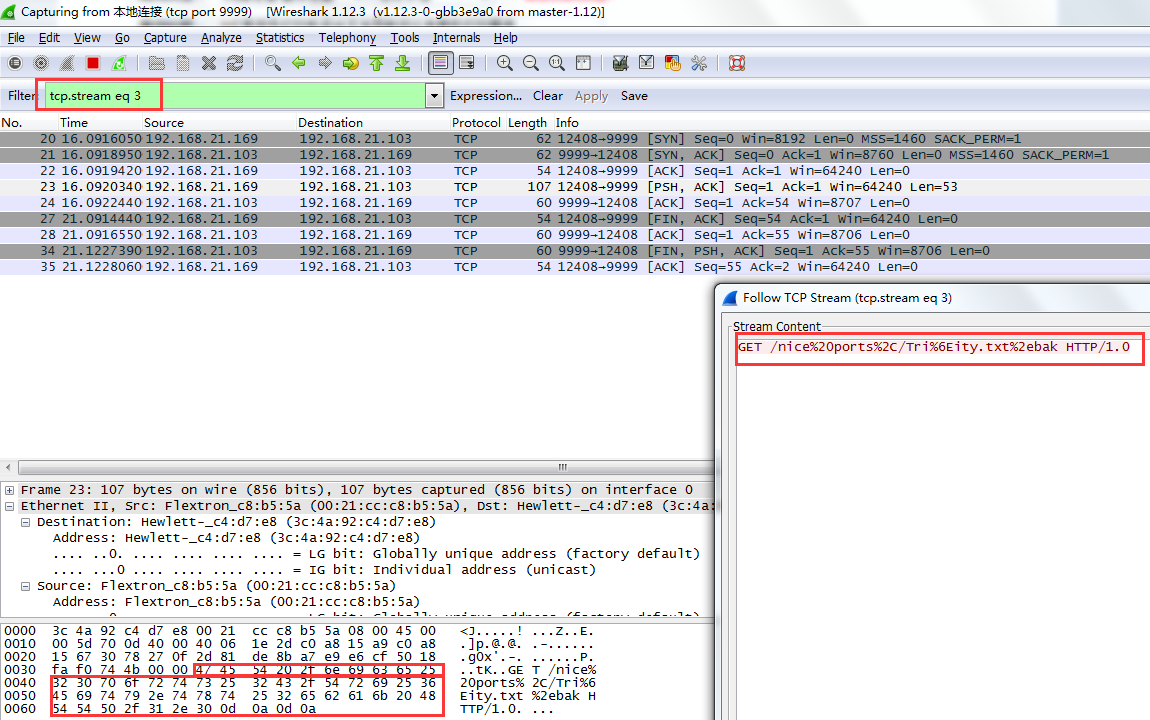Go forward in packet history
Viewport: 1150px width, 720px height.
point(325,64)
